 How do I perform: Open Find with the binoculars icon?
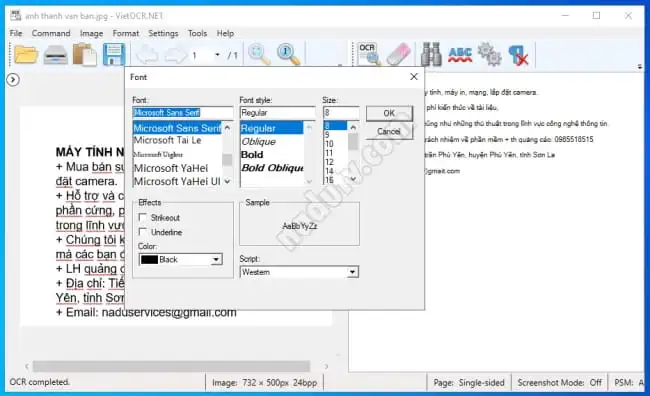click(431, 54)
